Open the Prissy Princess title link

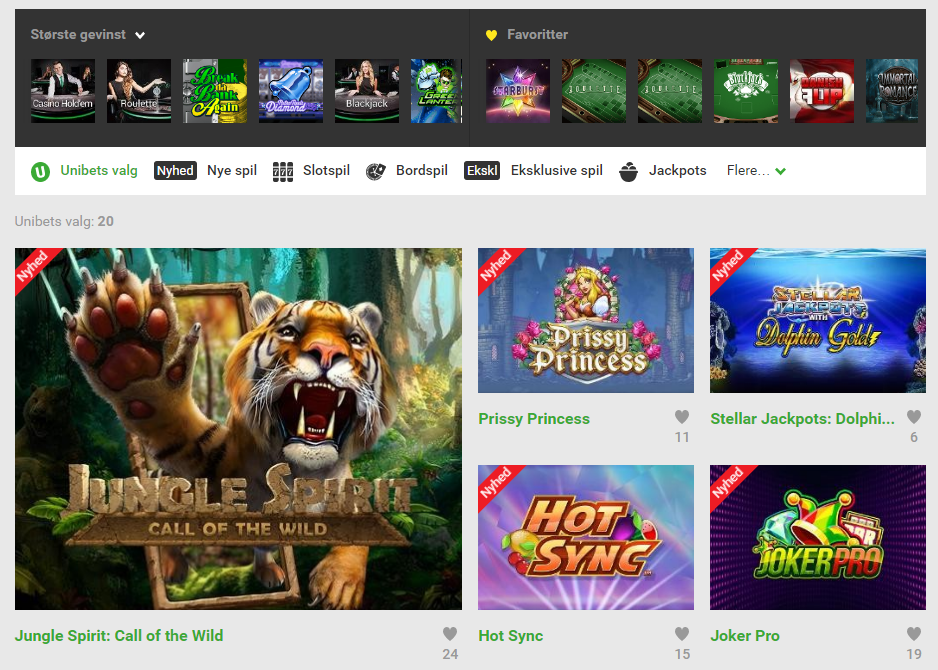(534, 419)
